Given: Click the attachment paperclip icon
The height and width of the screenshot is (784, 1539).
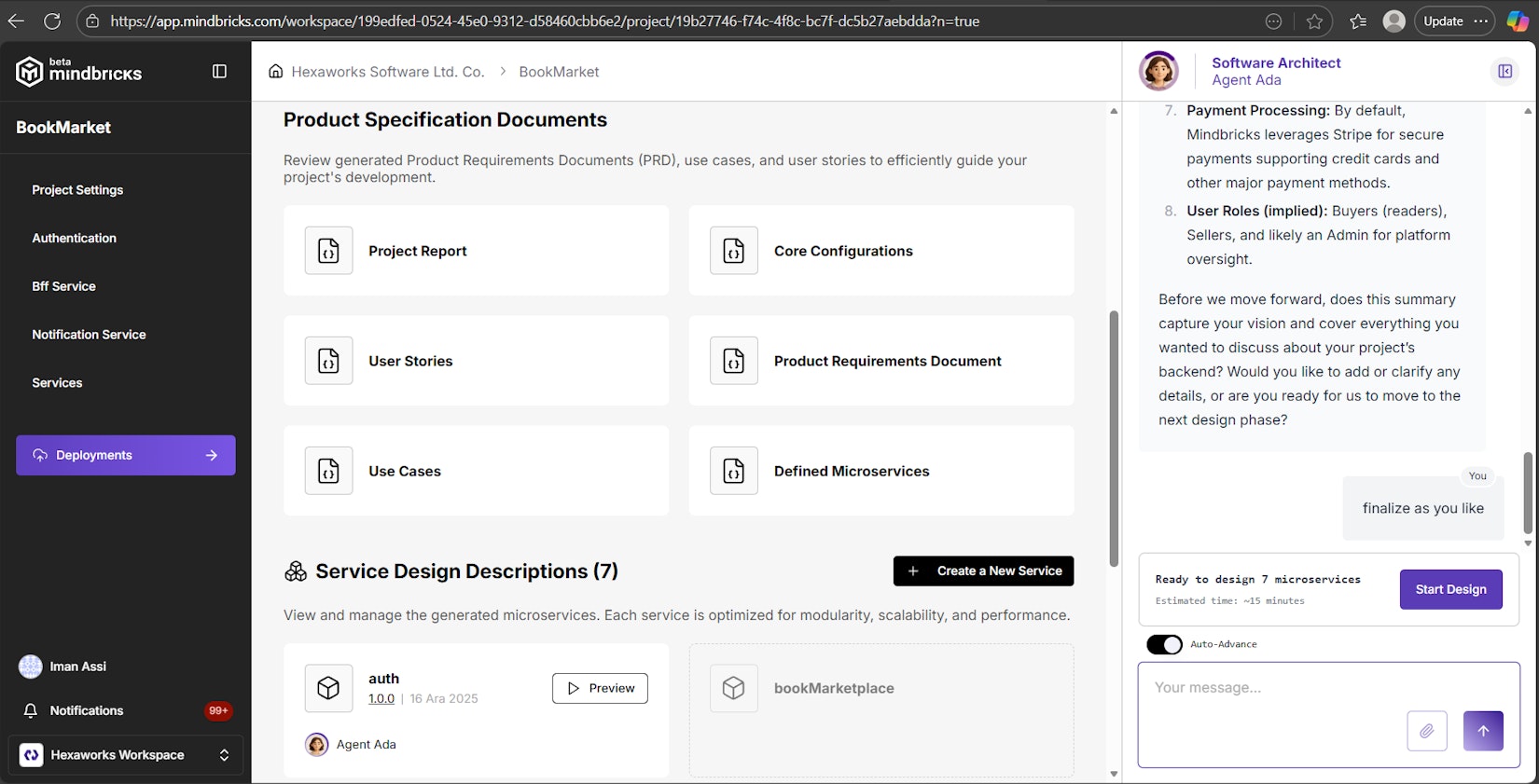Looking at the screenshot, I should click(x=1426, y=731).
